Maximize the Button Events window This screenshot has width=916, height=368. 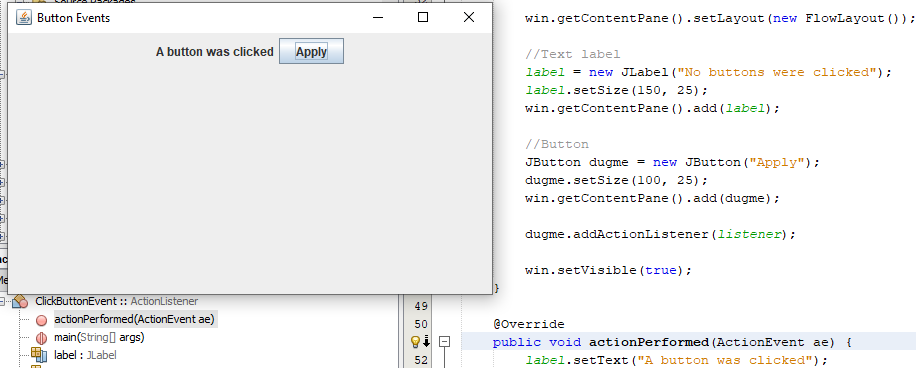423,18
